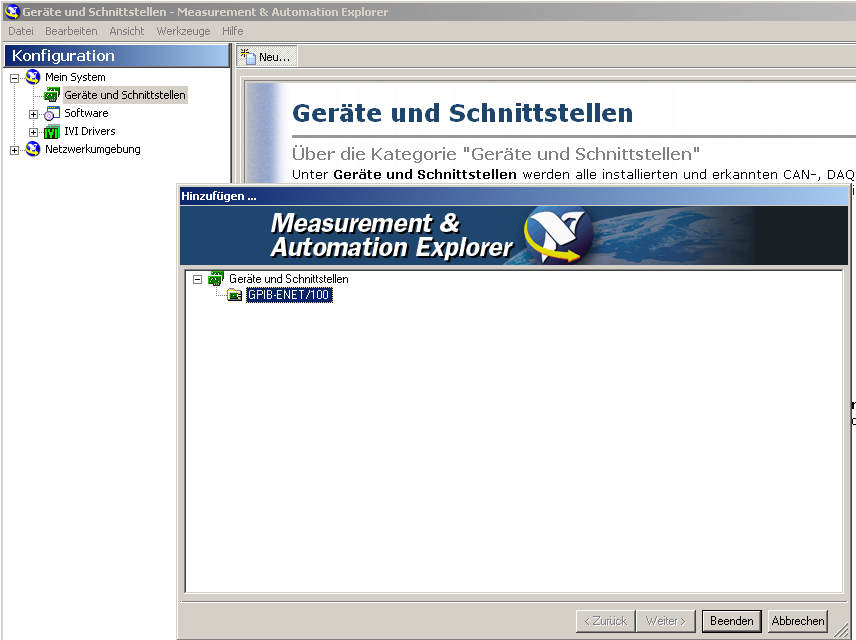Open the Werkzeuge menu
This screenshot has width=856, height=640.
(x=183, y=31)
